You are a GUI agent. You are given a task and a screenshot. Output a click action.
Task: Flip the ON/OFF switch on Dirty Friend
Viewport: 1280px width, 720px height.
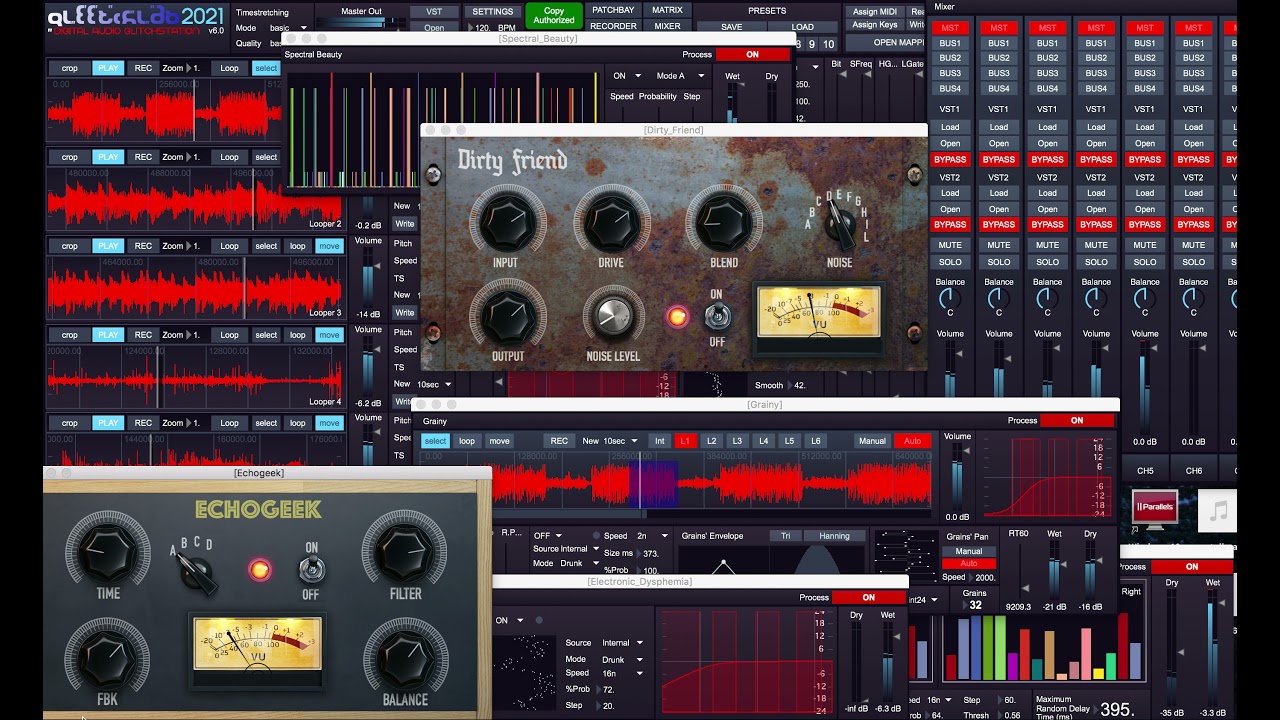click(717, 317)
